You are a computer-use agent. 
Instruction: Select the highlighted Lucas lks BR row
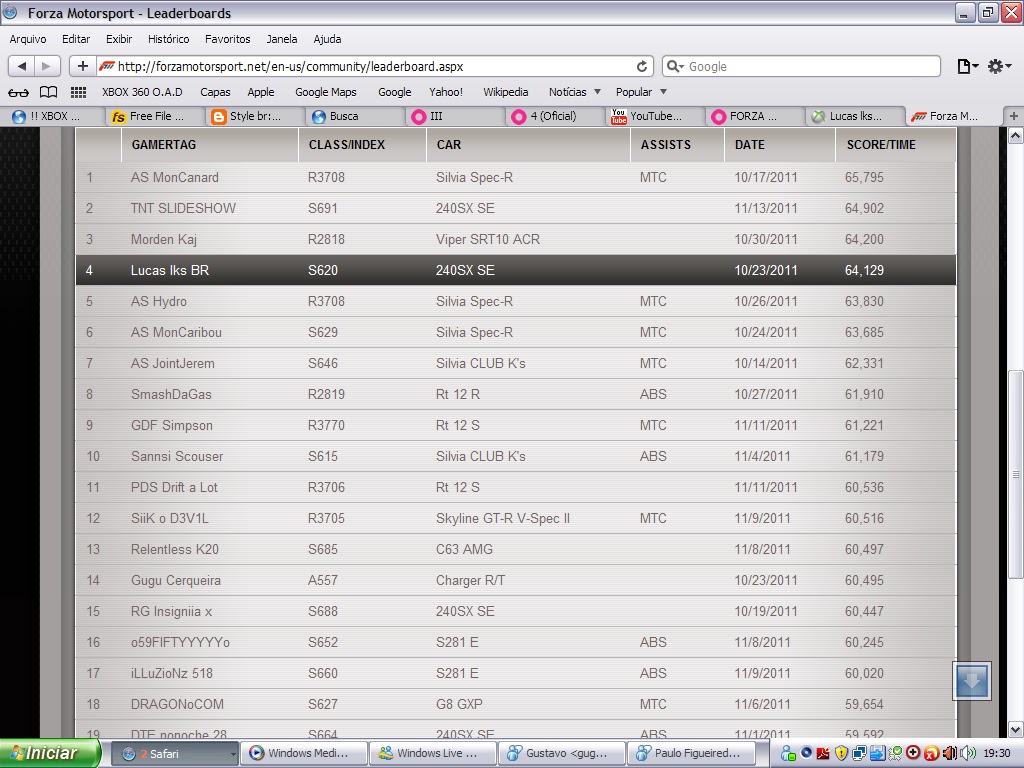[x=516, y=270]
